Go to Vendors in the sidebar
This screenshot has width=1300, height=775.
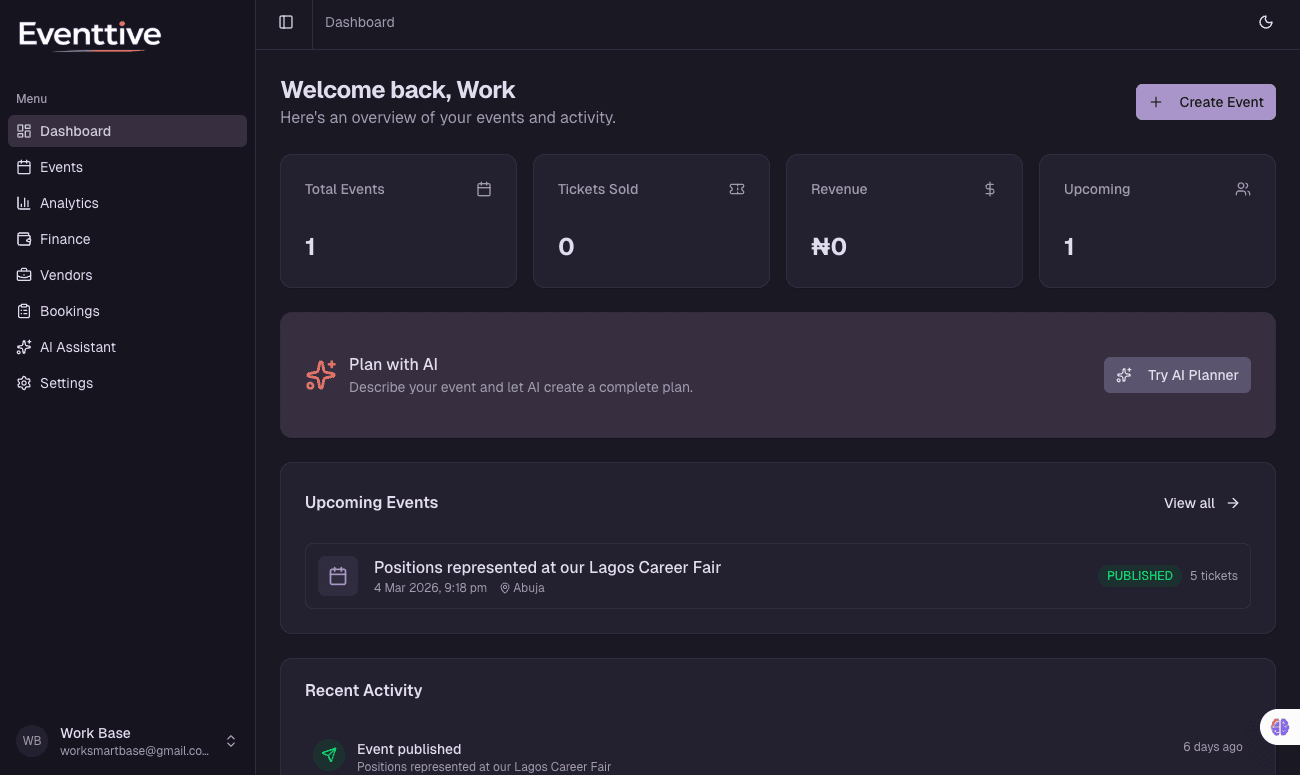tap(66, 275)
